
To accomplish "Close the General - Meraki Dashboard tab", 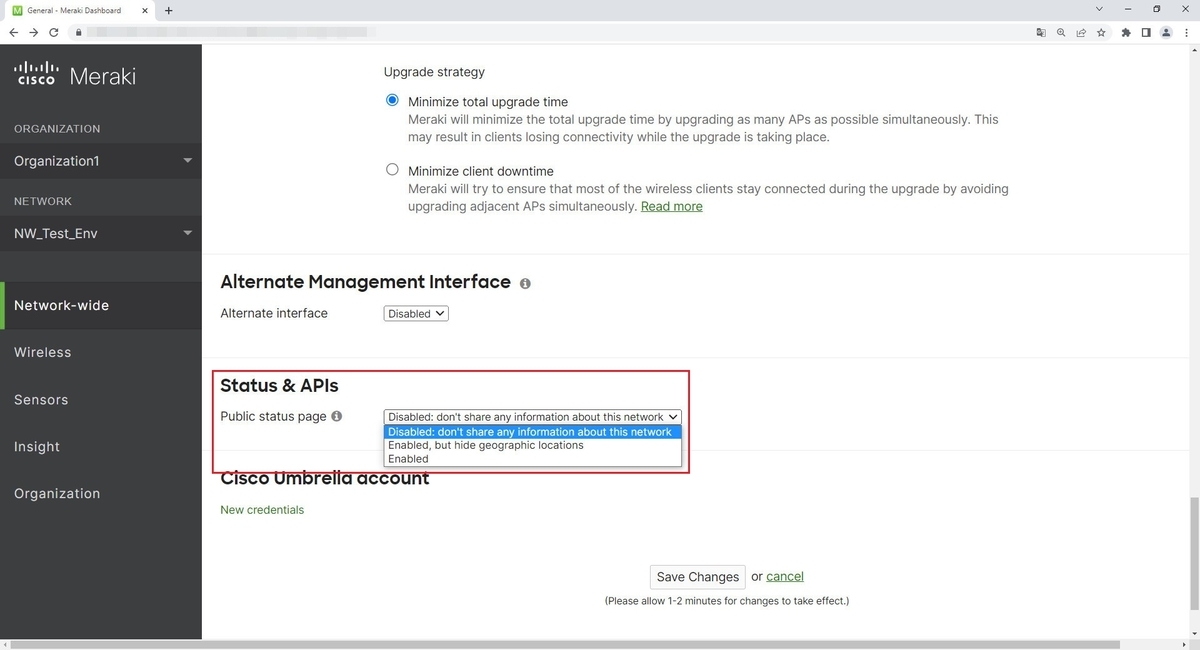I will point(147,10).
